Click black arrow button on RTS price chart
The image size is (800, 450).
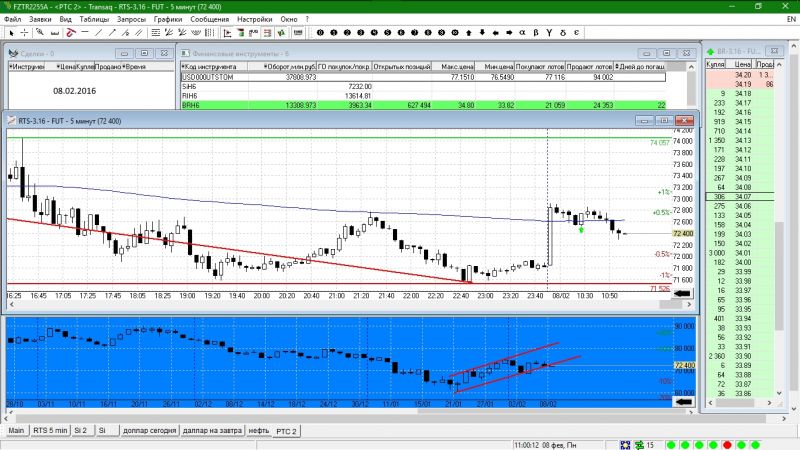click(682, 293)
